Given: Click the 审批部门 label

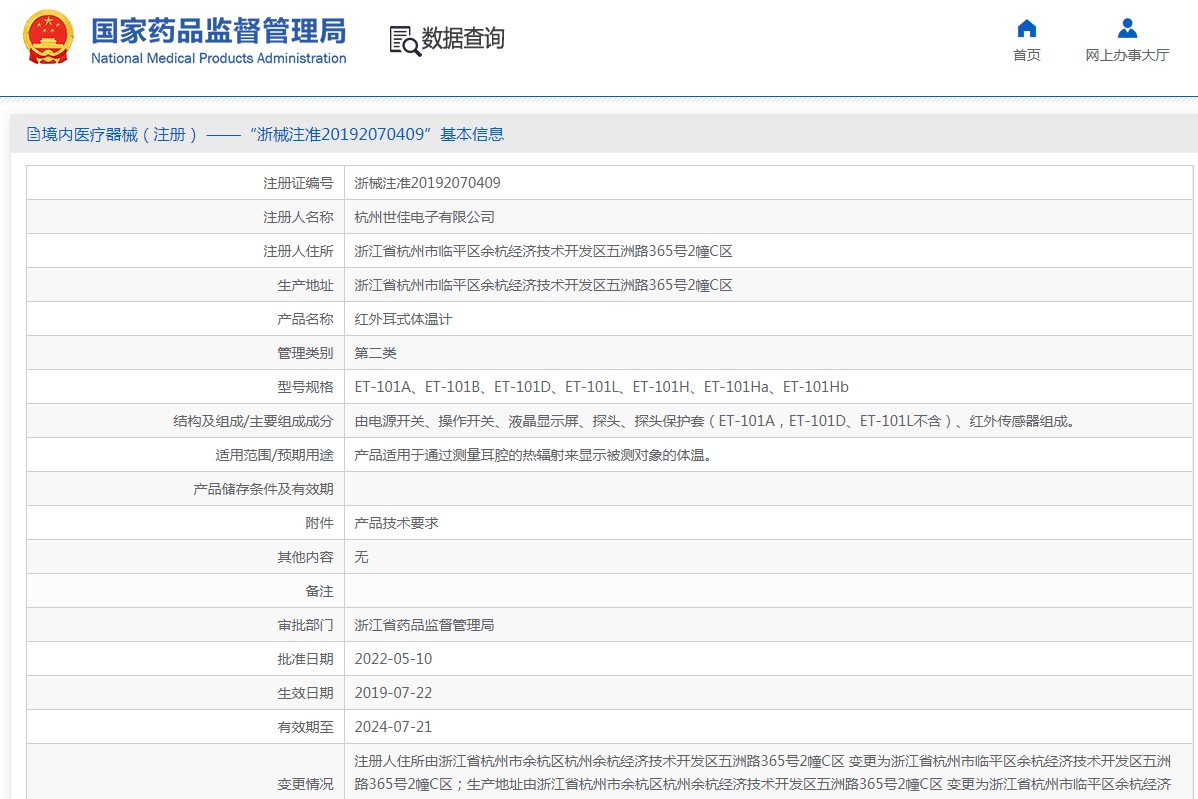Looking at the screenshot, I should [x=305, y=625].
